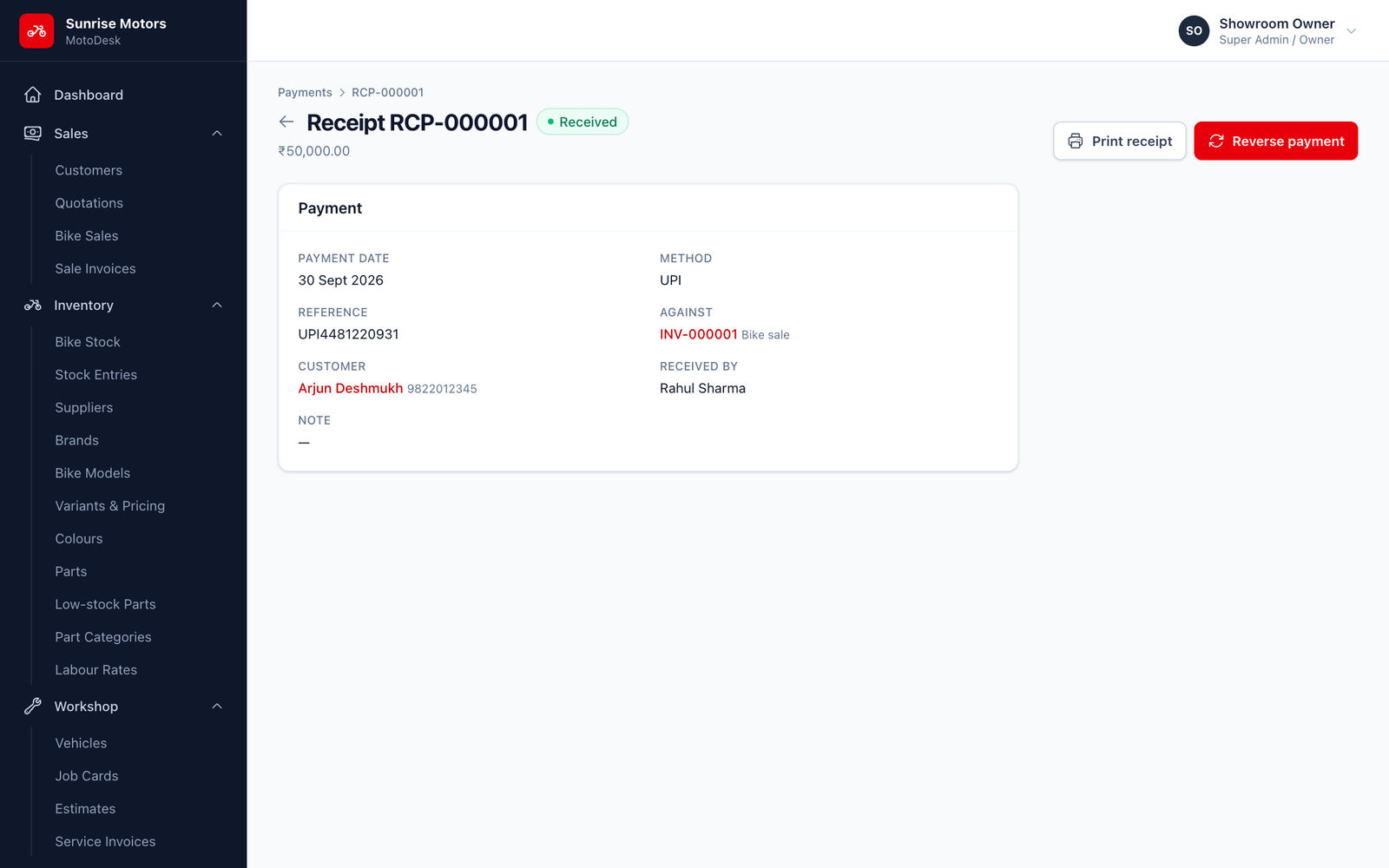Open Stock Entries
This screenshot has width=1389, height=868.
point(96,375)
